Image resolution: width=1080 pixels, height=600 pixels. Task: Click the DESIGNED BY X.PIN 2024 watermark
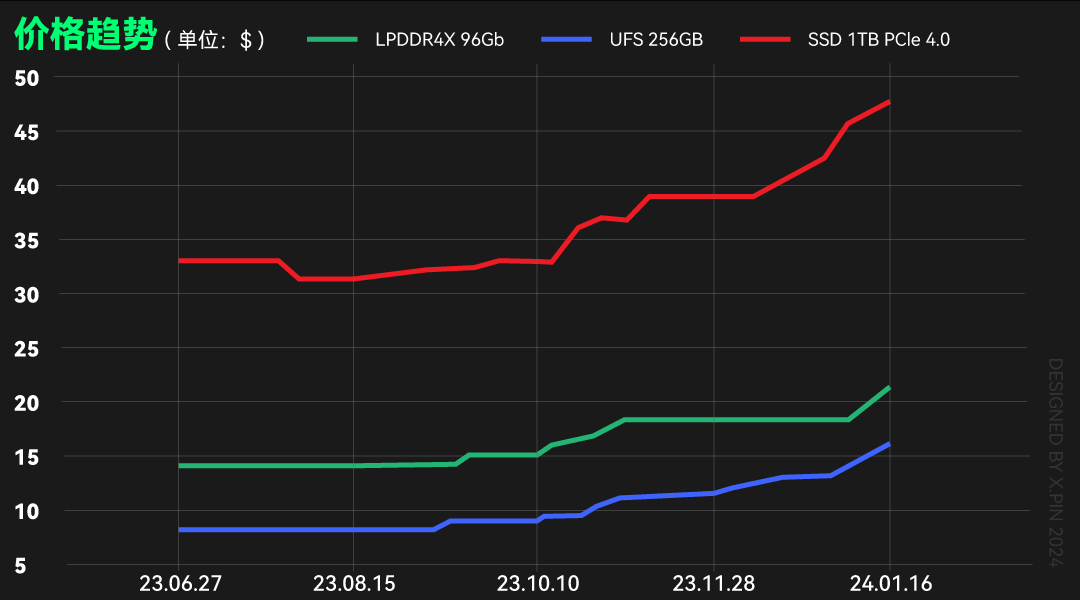(1055, 462)
